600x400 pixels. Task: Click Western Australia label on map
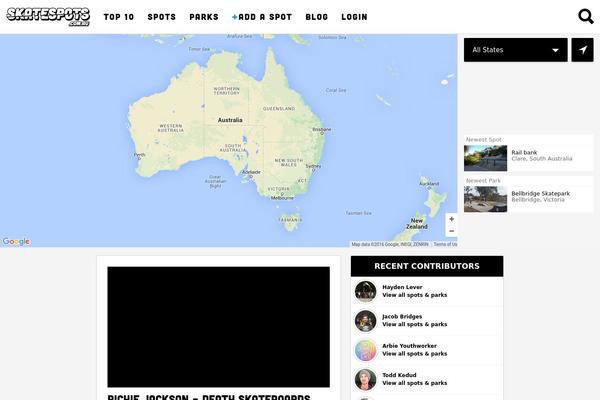point(171,128)
